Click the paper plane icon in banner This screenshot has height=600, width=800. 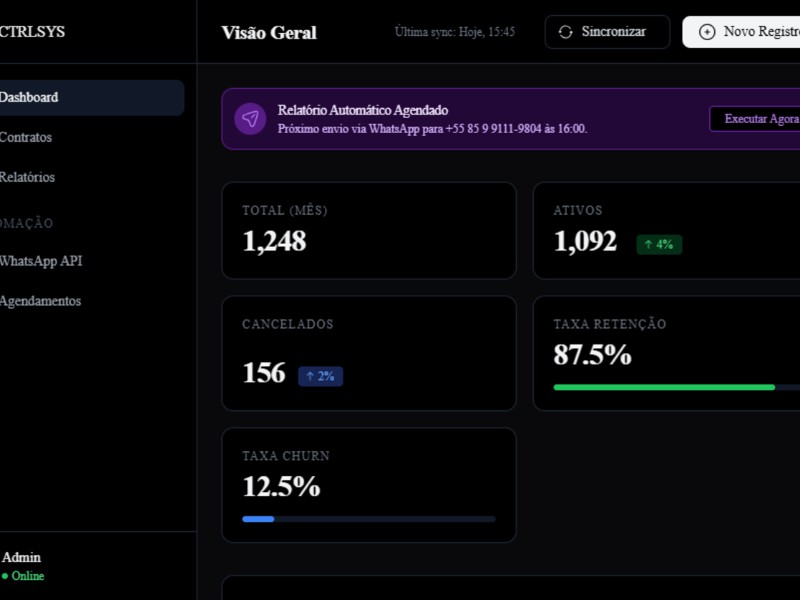pyautogui.click(x=250, y=119)
